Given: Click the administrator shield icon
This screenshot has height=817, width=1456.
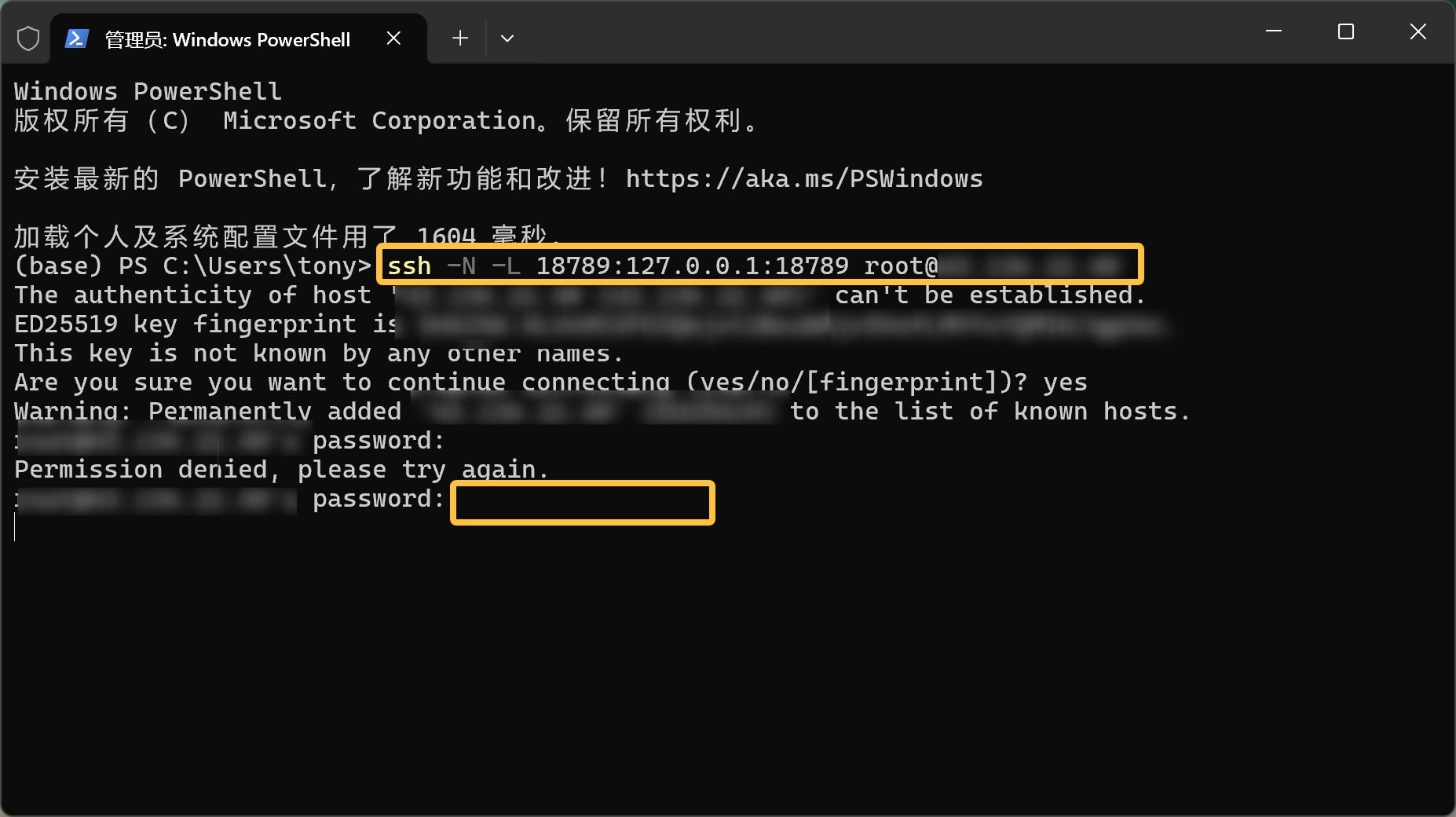Looking at the screenshot, I should pyautogui.click(x=28, y=38).
